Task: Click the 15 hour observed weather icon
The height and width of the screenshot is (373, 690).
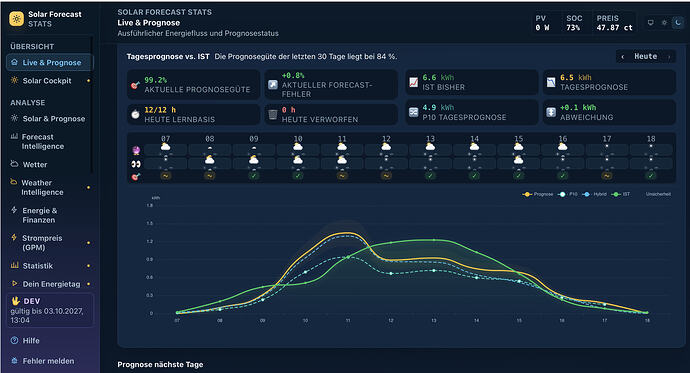Action: point(518,161)
